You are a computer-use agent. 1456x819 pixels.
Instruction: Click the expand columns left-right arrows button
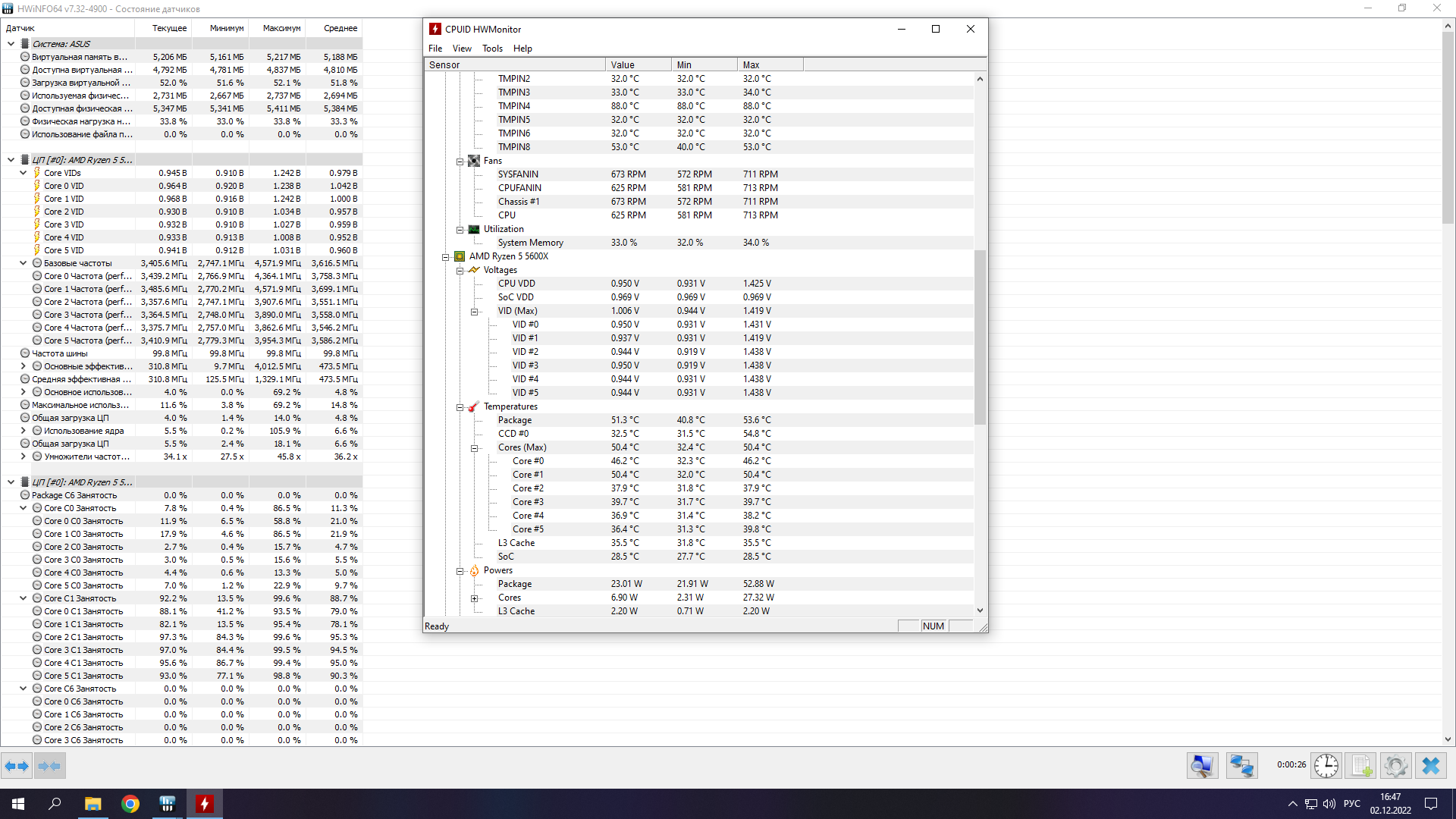17,766
